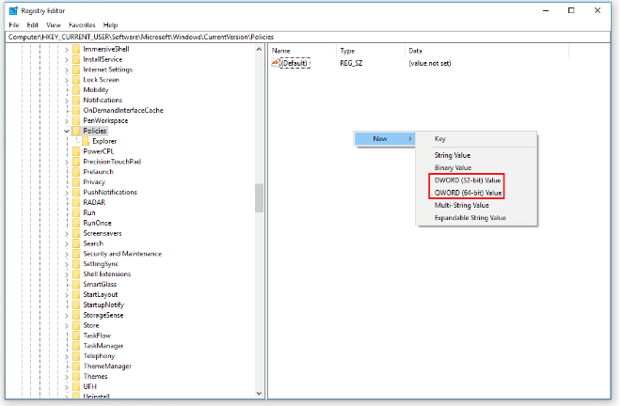
Task: Click the Themes folder icon
Action: 76,376
